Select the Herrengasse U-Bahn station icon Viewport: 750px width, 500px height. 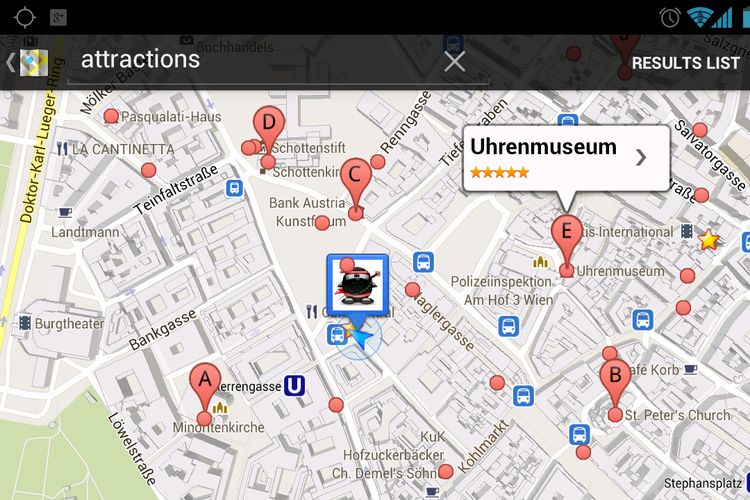pyautogui.click(x=294, y=386)
